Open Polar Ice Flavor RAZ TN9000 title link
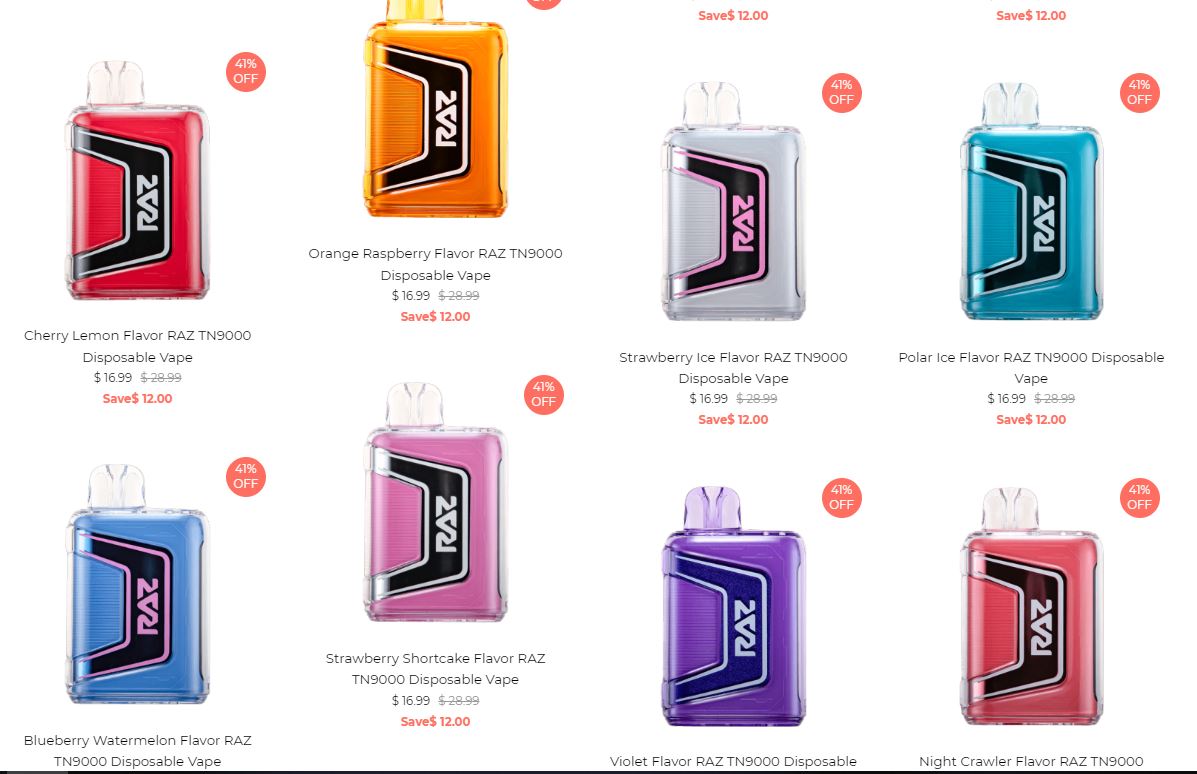1197x774 pixels. pyautogui.click(x=1031, y=367)
